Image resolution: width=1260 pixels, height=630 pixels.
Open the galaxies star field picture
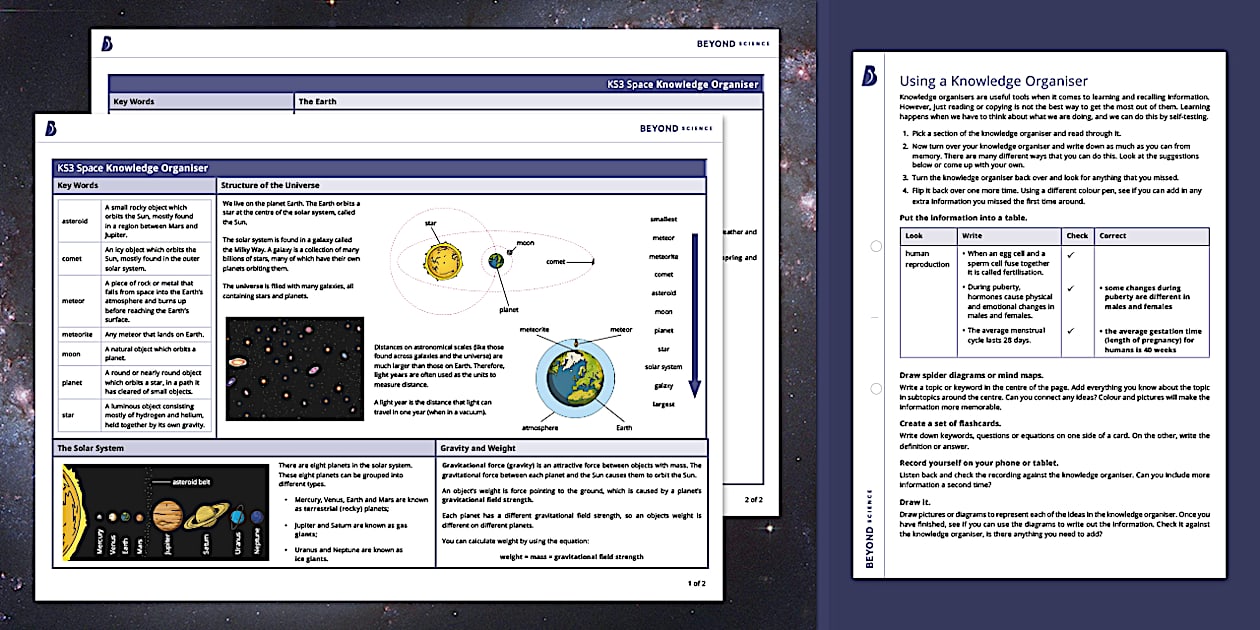294,369
